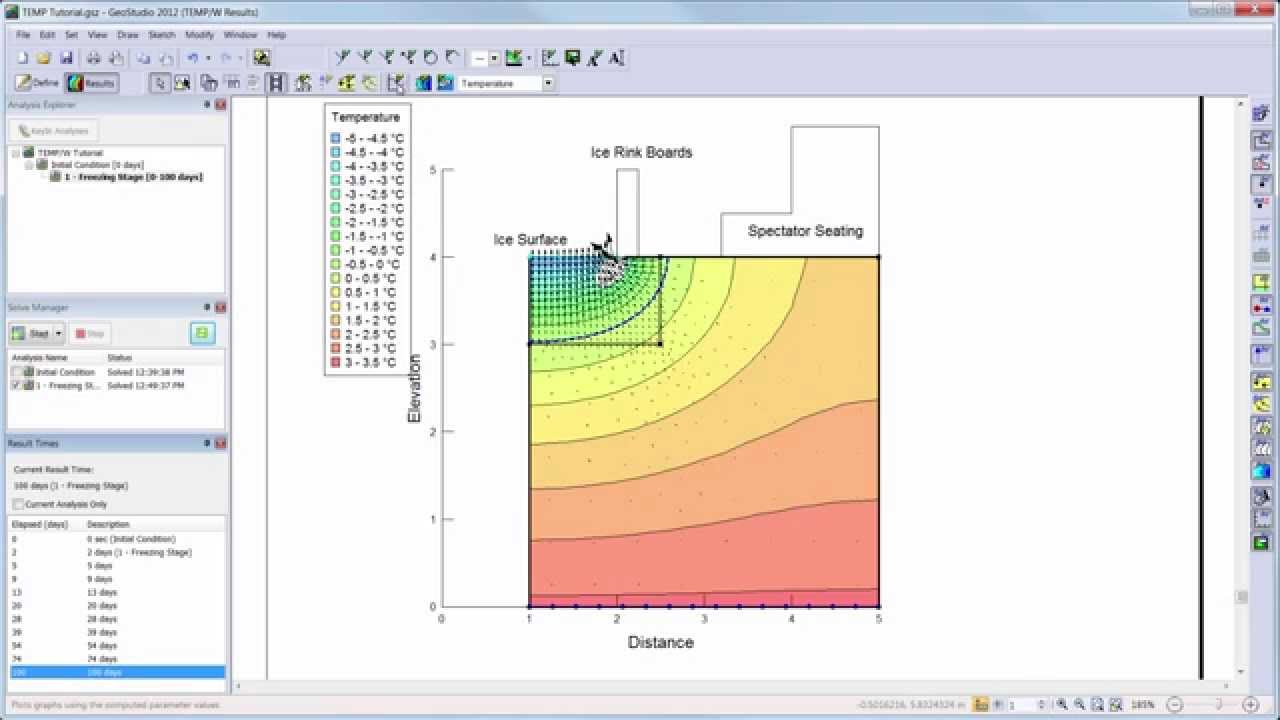The width and height of the screenshot is (1280, 720).
Task: Click the Save disk icon
Action: 66,58
